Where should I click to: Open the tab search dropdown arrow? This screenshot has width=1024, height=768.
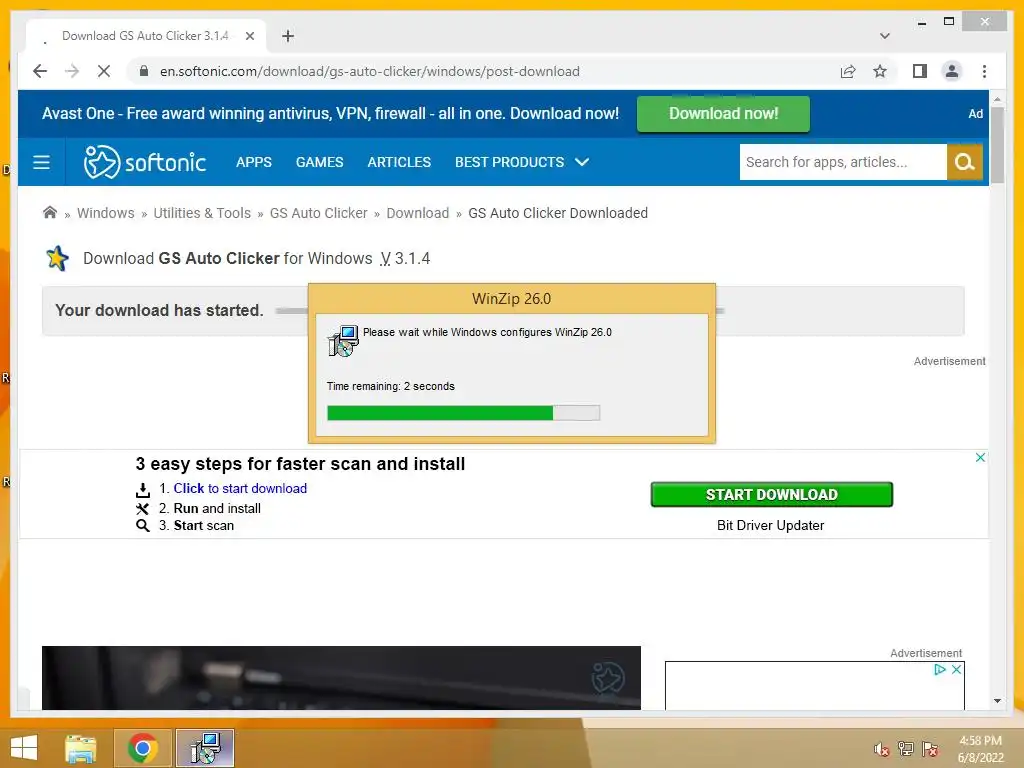click(x=885, y=36)
